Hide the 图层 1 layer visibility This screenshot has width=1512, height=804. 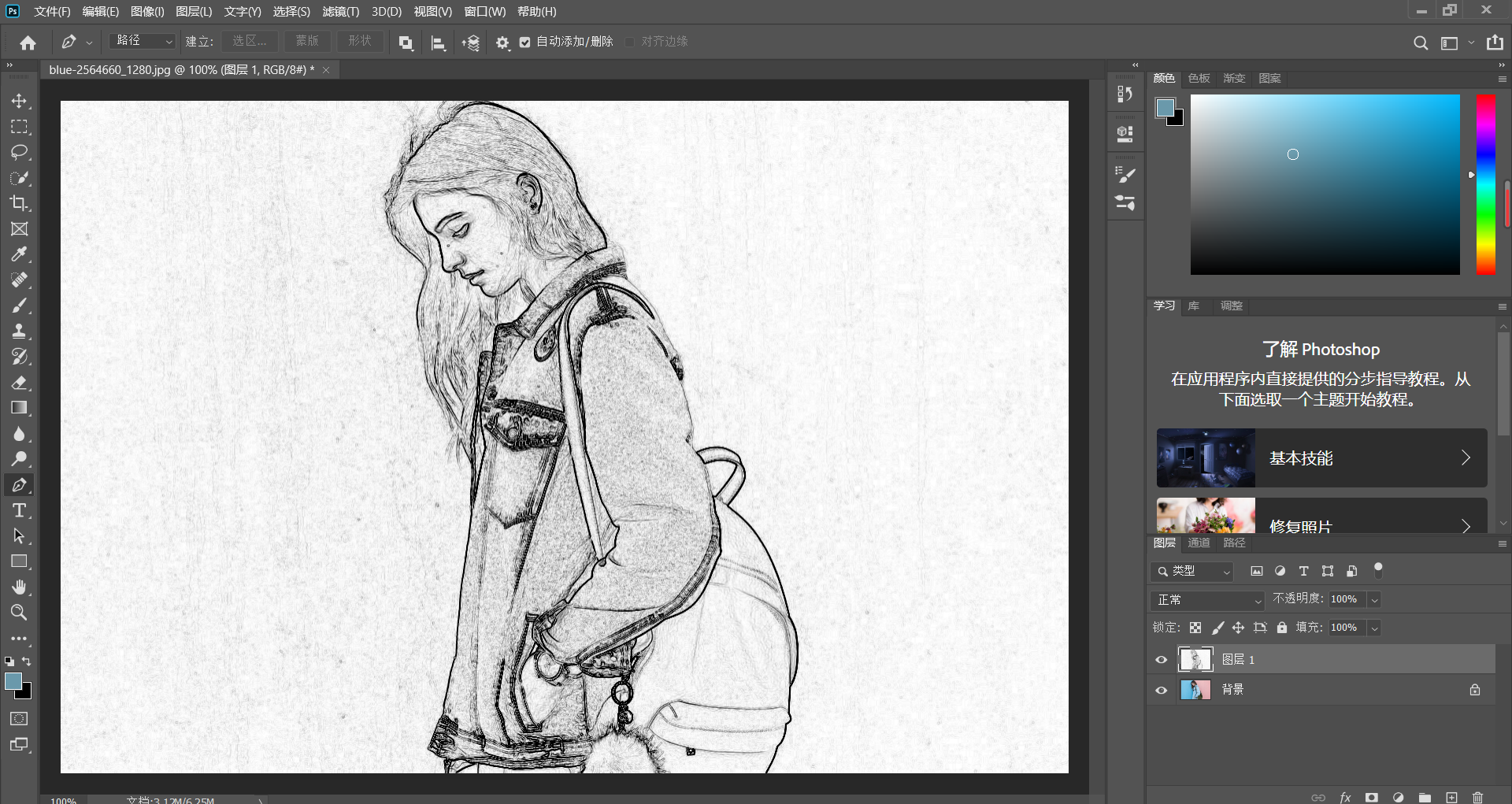pyautogui.click(x=1161, y=660)
